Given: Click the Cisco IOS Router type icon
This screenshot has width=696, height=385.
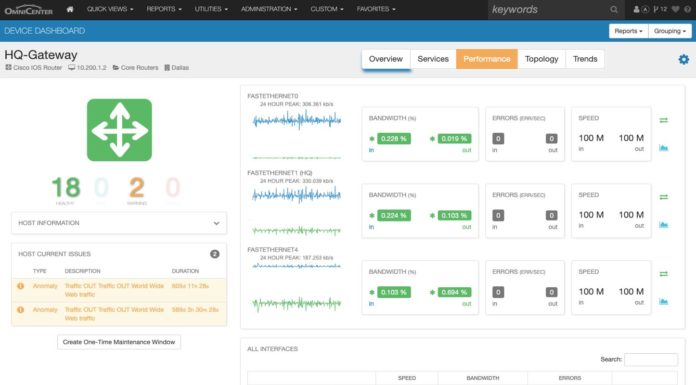Looking at the screenshot, I should (x=8, y=67).
